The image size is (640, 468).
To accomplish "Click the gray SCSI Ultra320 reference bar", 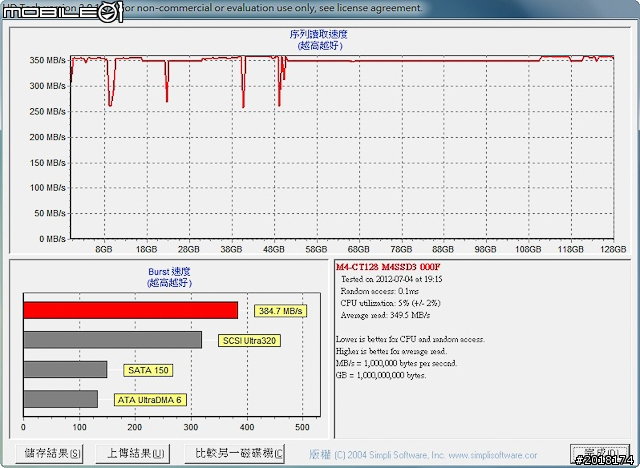I will (x=112, y=340).
